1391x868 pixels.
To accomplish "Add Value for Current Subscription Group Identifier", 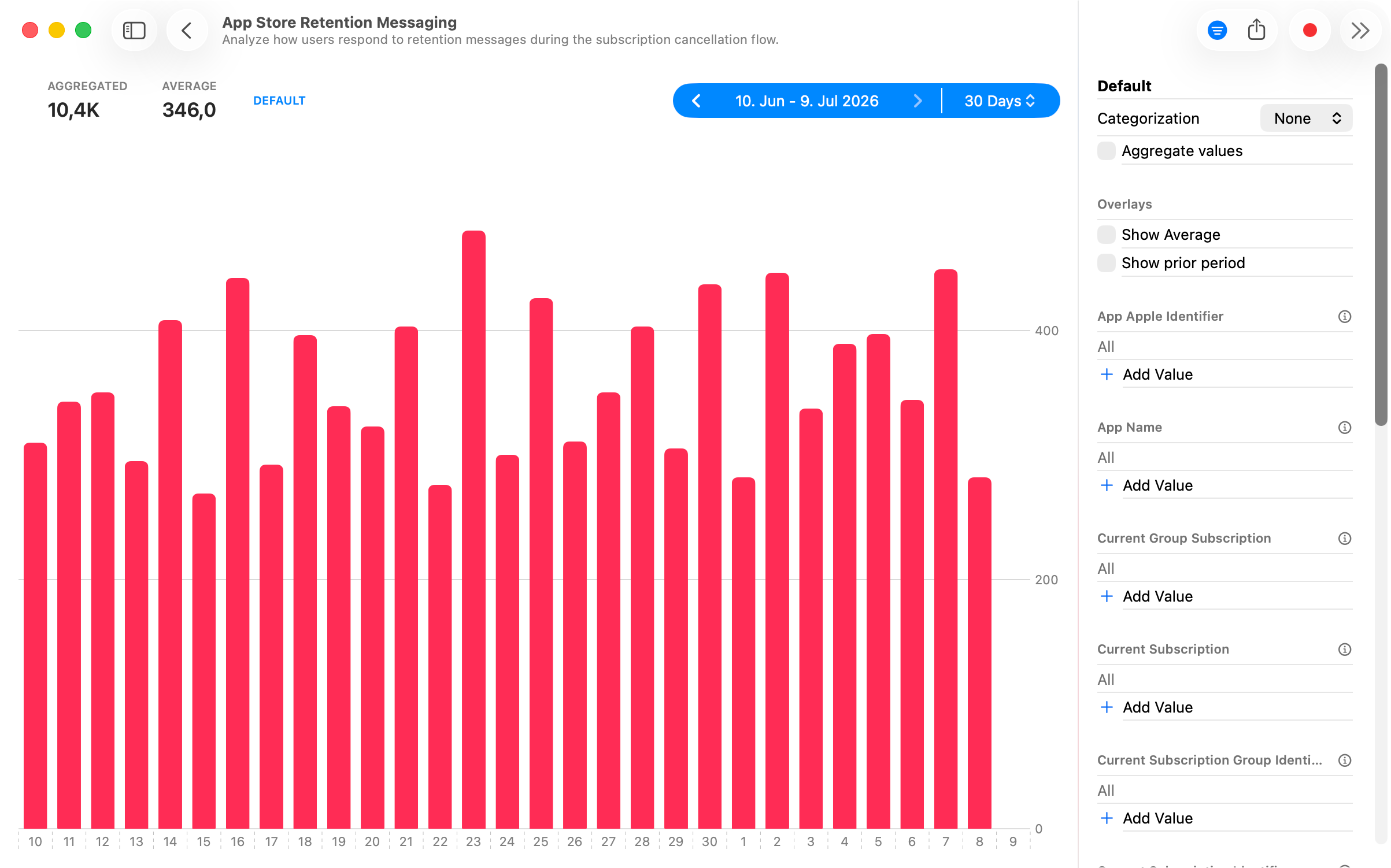I will [x=1157, y=818].
